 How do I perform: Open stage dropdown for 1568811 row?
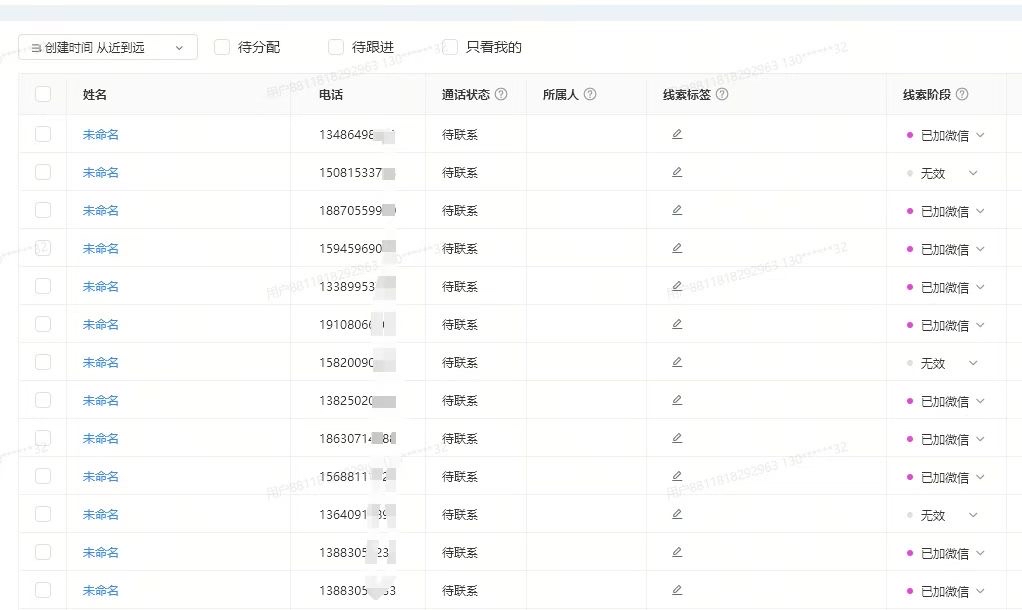coord(946,477)
